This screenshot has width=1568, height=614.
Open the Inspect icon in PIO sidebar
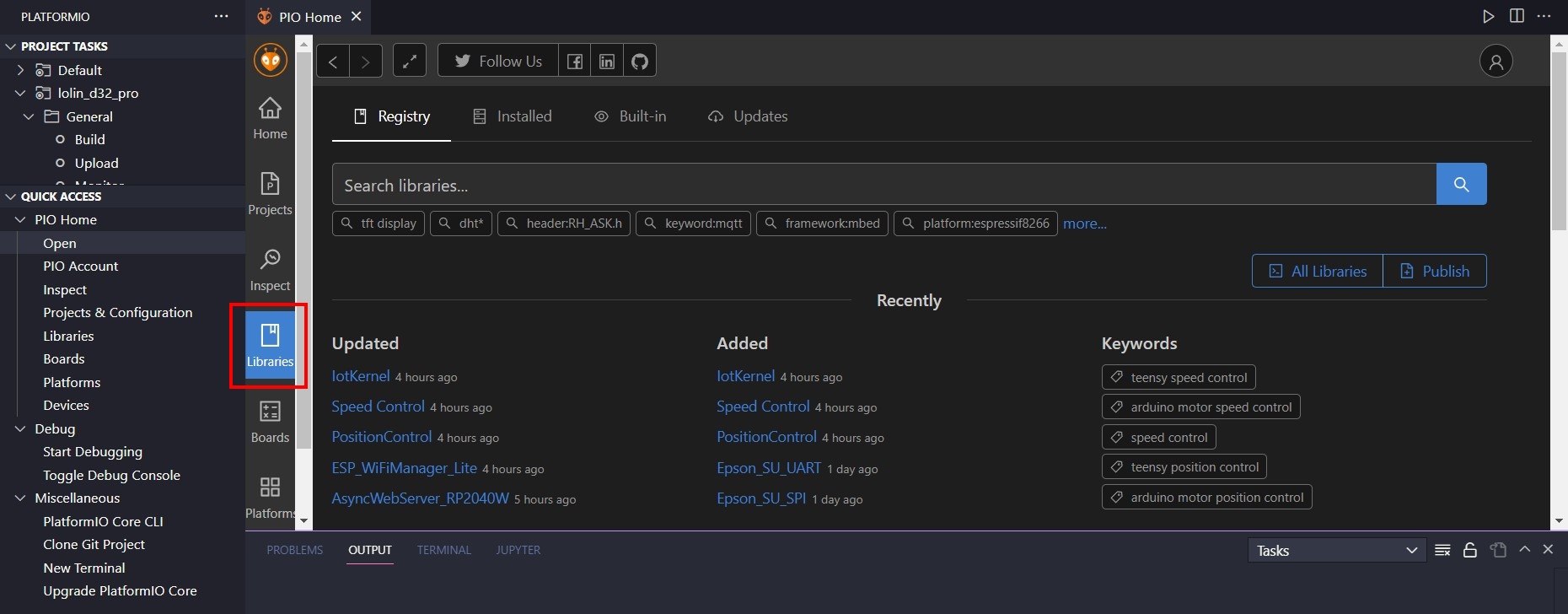(270, 269)
